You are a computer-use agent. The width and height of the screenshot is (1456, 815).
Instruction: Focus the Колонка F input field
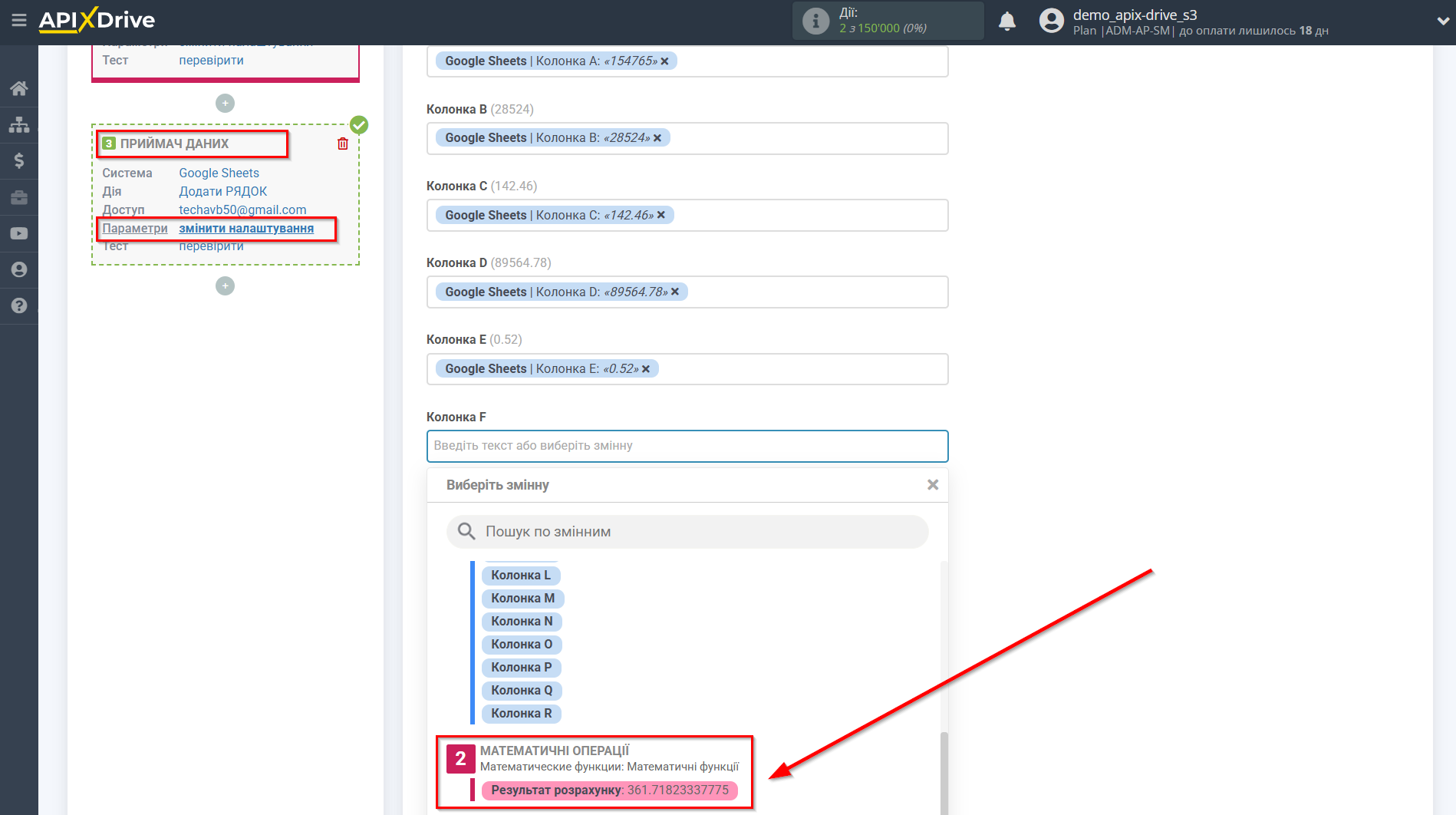(687, 446)
